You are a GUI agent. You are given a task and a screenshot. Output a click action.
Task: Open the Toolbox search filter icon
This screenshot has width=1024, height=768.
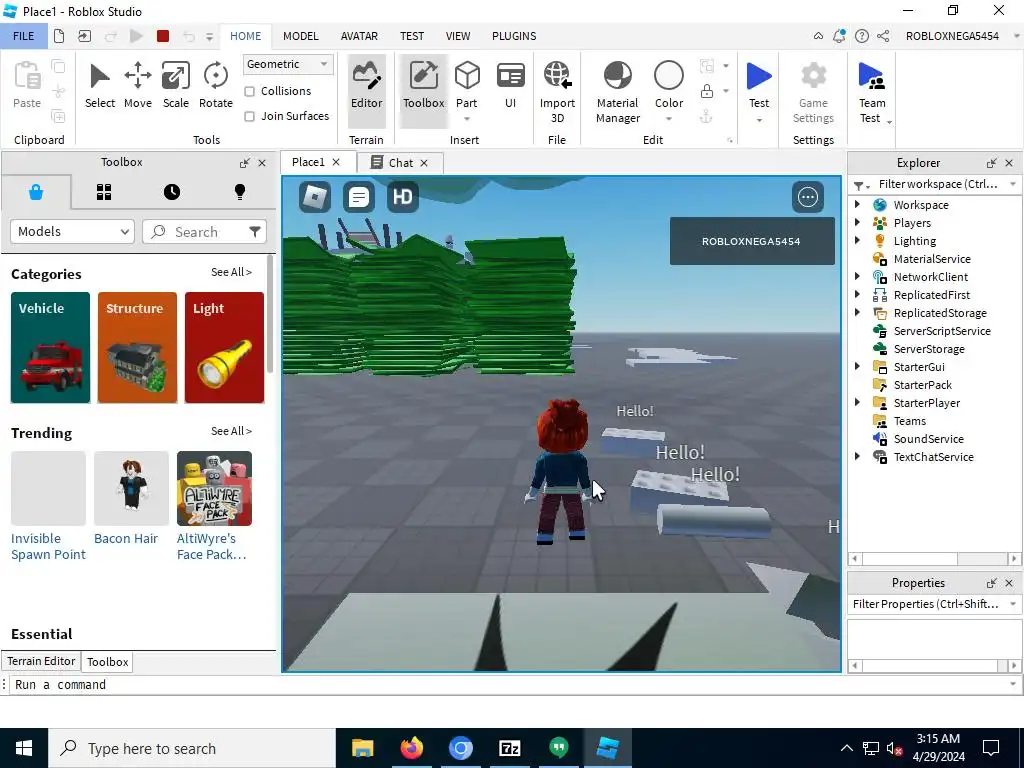[x=255, y=231]
